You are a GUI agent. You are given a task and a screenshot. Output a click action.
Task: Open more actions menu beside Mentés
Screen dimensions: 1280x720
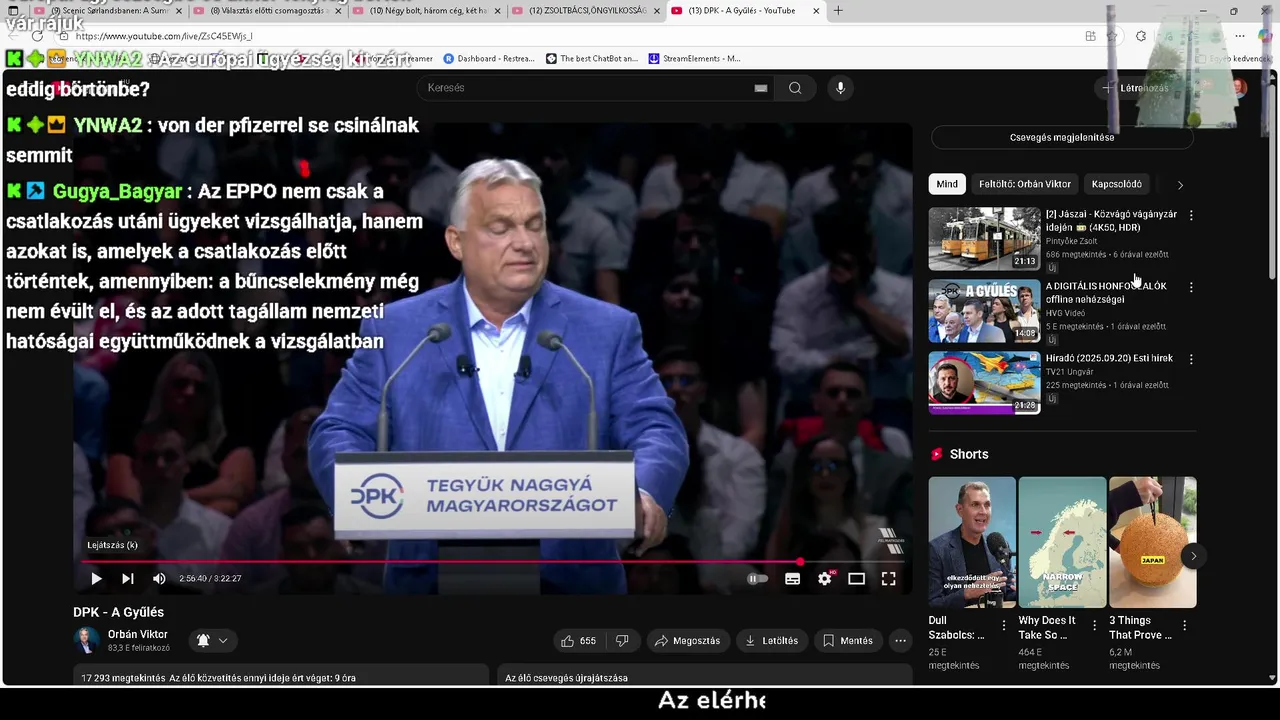coord(900,640)
